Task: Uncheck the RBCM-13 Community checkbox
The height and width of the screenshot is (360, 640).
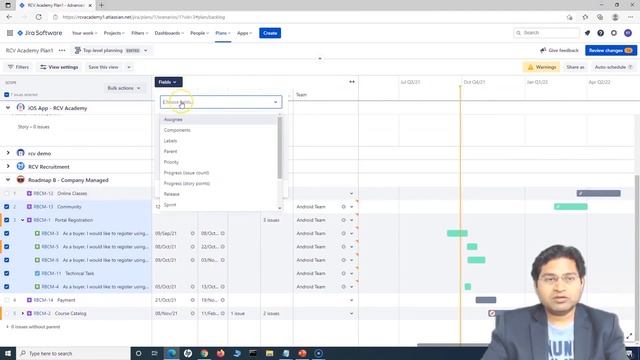Action: coord(7,207)
